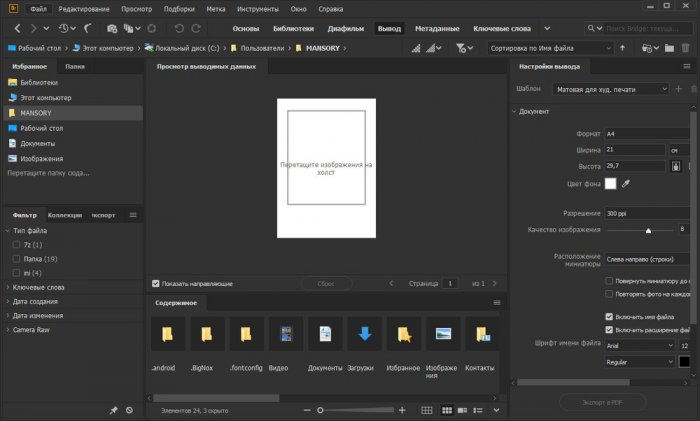Pick background color with the eyedropper

pyautogui.click(x=627, y=185)
